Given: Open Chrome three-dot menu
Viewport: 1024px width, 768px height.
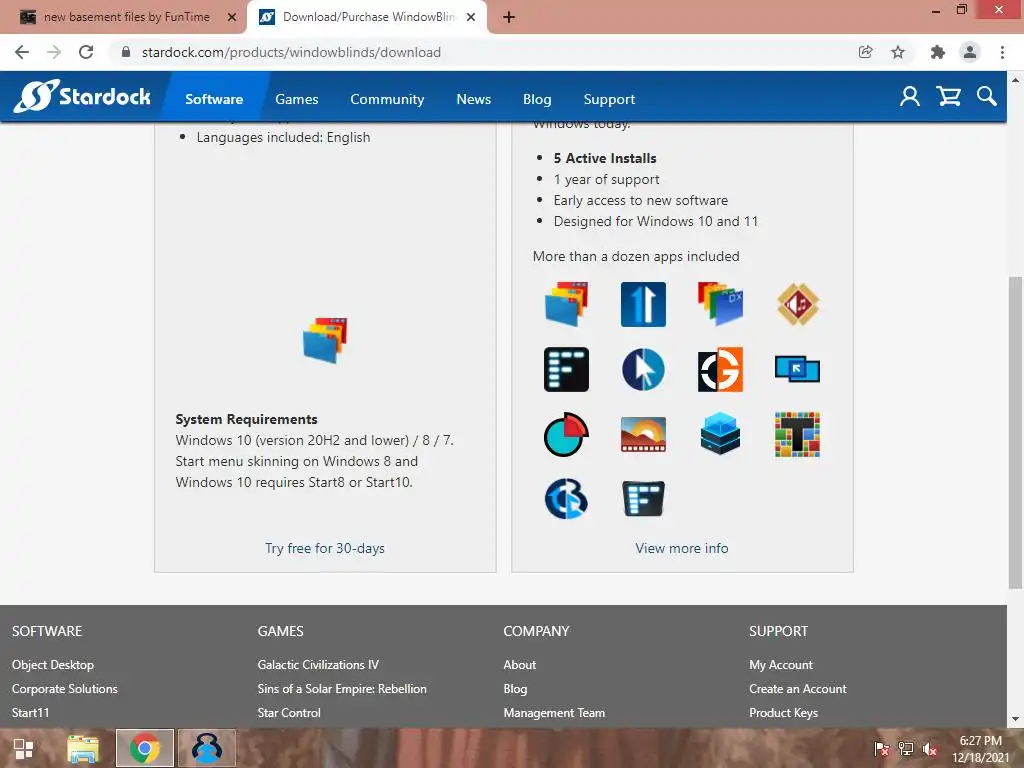Looking at the screenshot, I should pos(1002,52).
